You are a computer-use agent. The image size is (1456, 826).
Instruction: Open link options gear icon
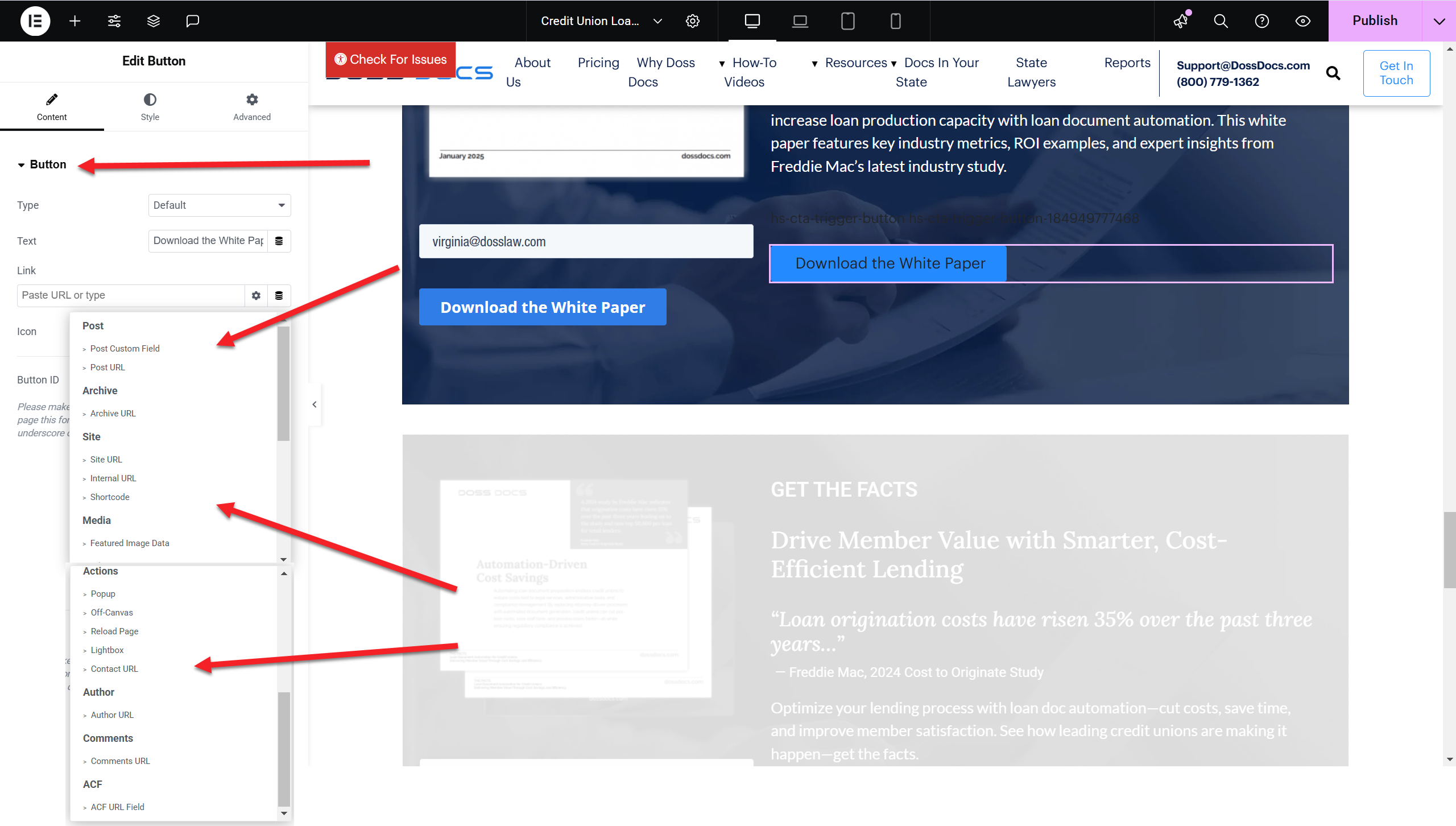tap(256, 295)
